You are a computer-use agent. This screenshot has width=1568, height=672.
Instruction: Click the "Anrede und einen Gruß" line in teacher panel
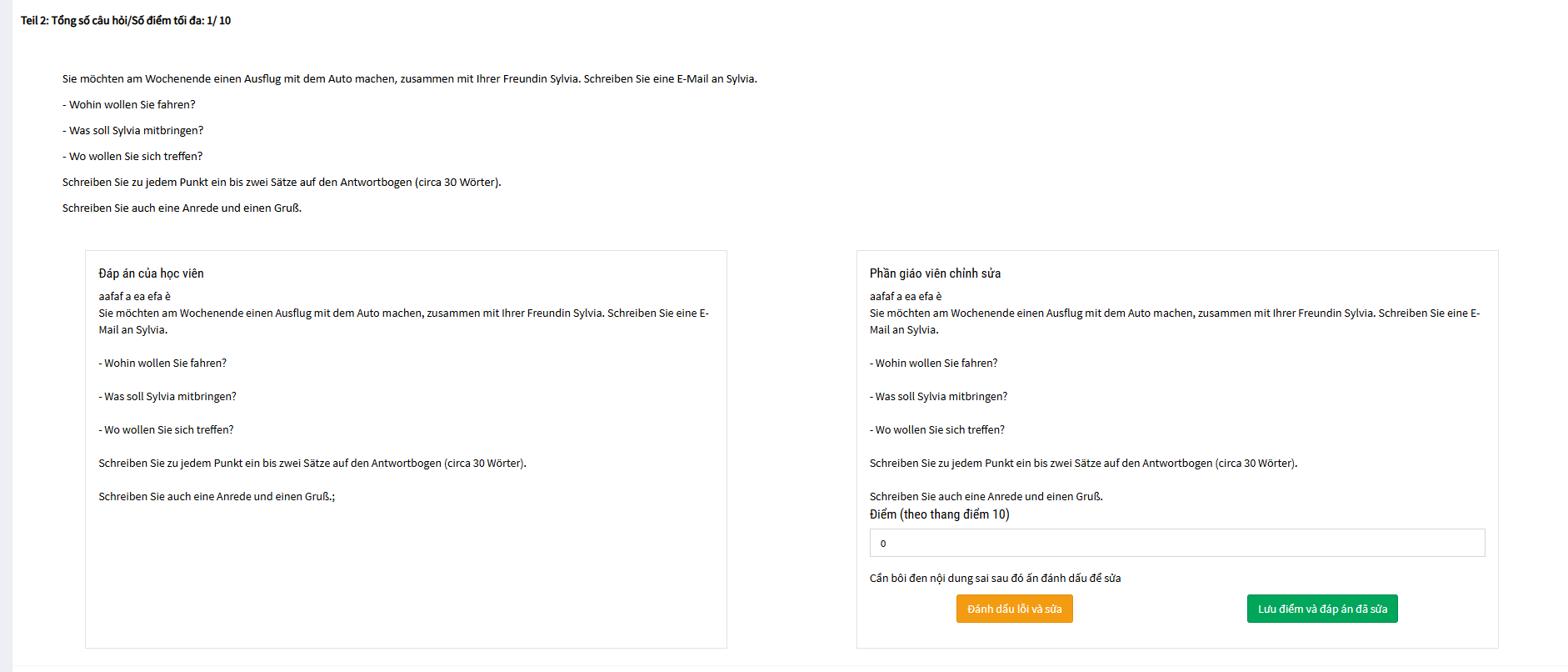click(986, 496)
